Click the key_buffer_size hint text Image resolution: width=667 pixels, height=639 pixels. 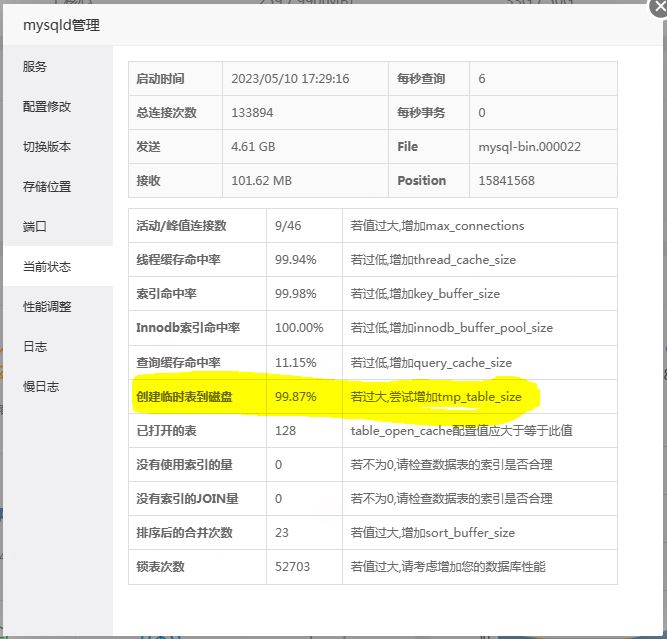tap(425, 294)
